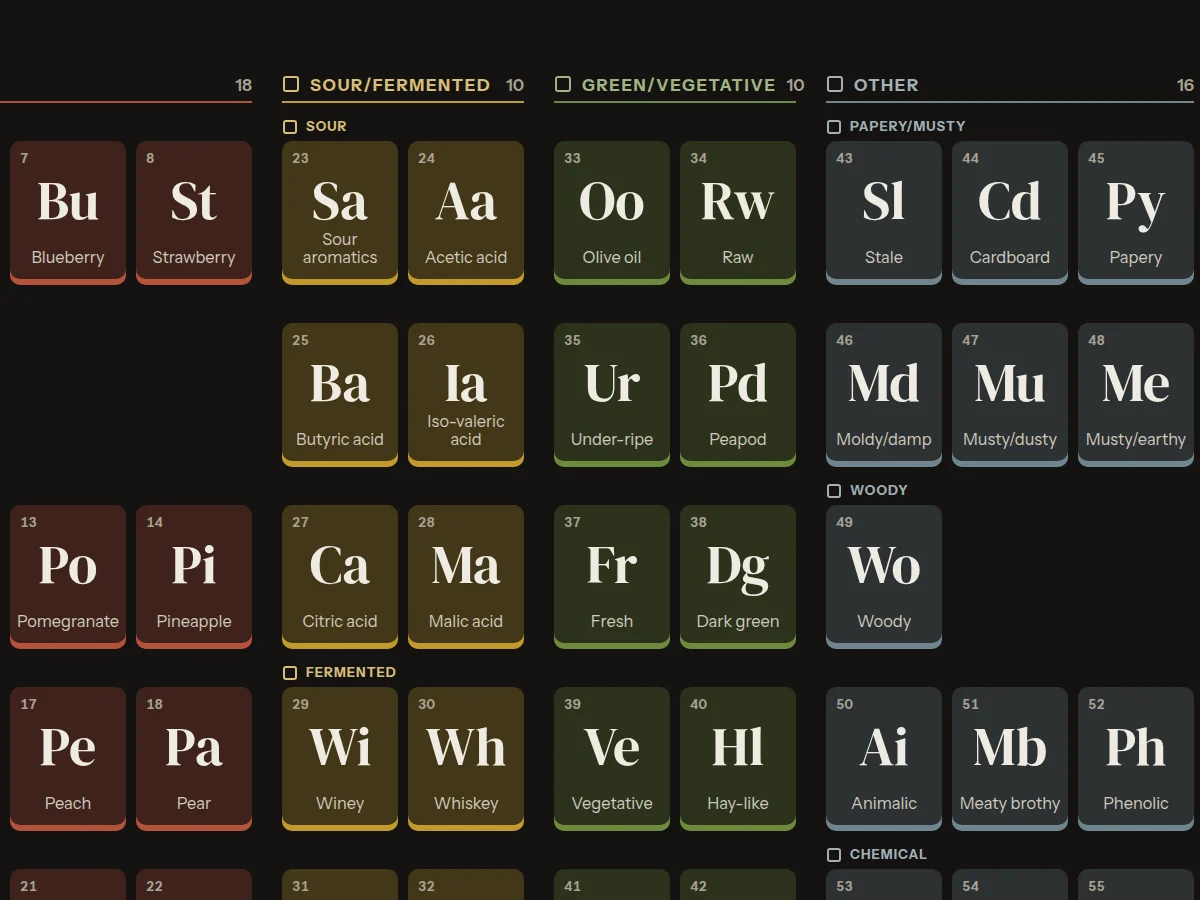Image resolution: width=1200 pixels, height=900 pixels.
Task: Select the Butyric acid (Ba) tile
Action: [x=340, y=395]
